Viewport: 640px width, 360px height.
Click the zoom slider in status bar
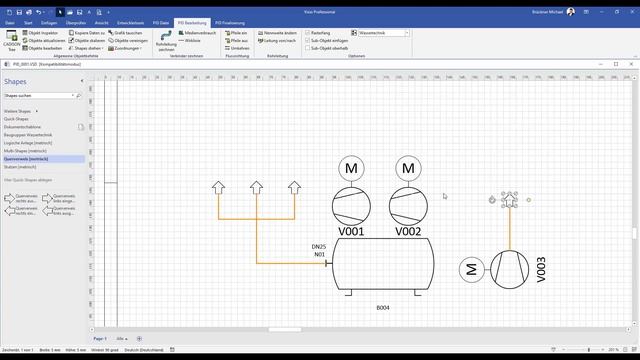click(589, 350)
